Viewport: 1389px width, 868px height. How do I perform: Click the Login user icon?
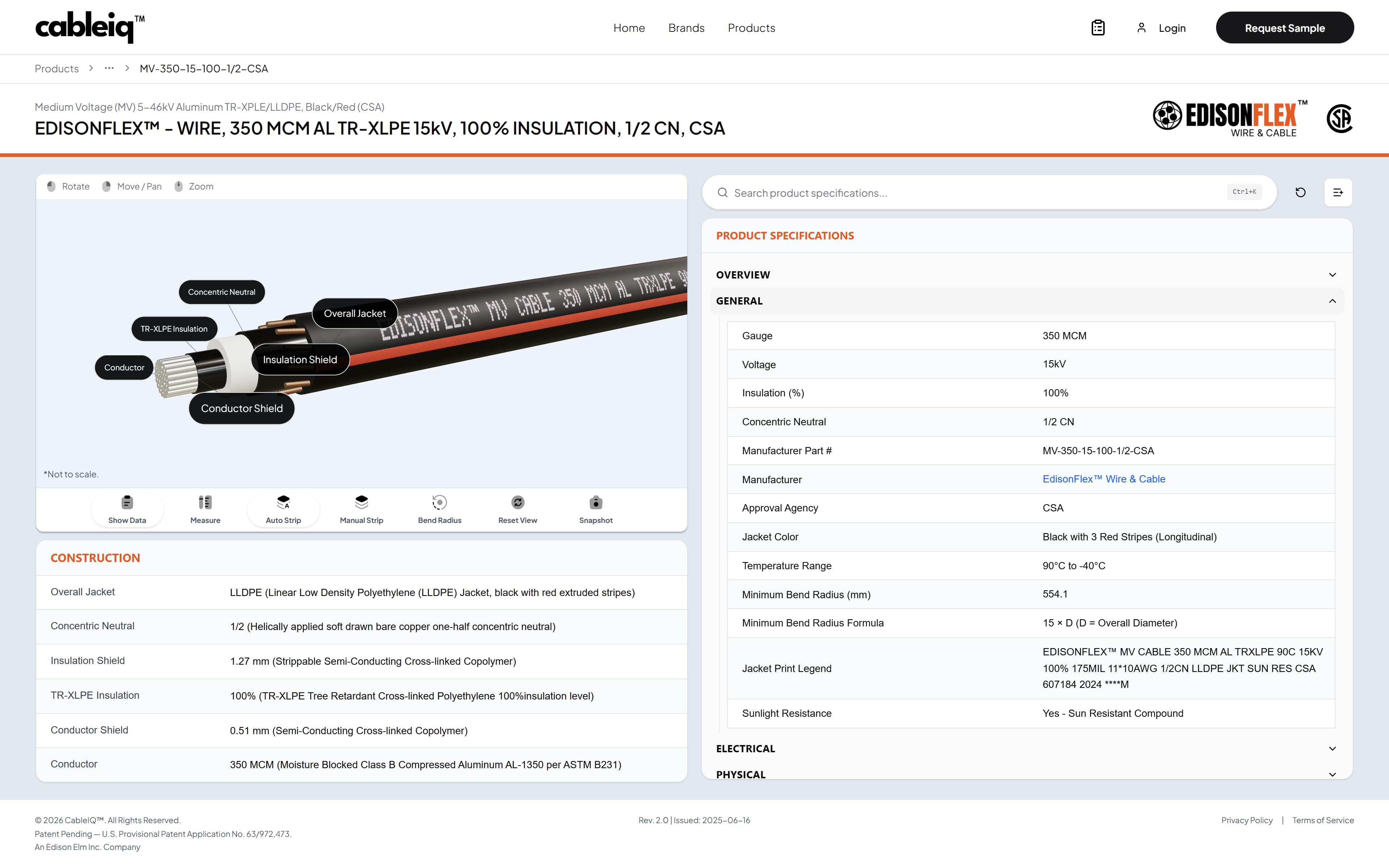click(x=1141, y=27)
